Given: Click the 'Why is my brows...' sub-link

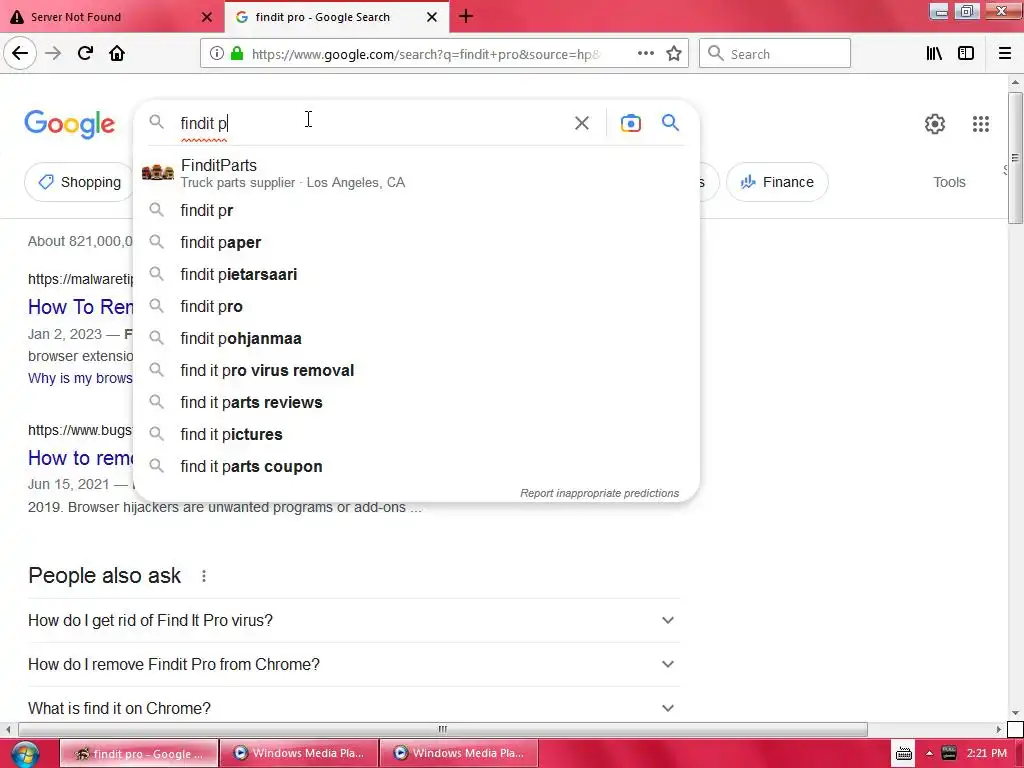Looking at the screenshot, I should tap(80, 378).
